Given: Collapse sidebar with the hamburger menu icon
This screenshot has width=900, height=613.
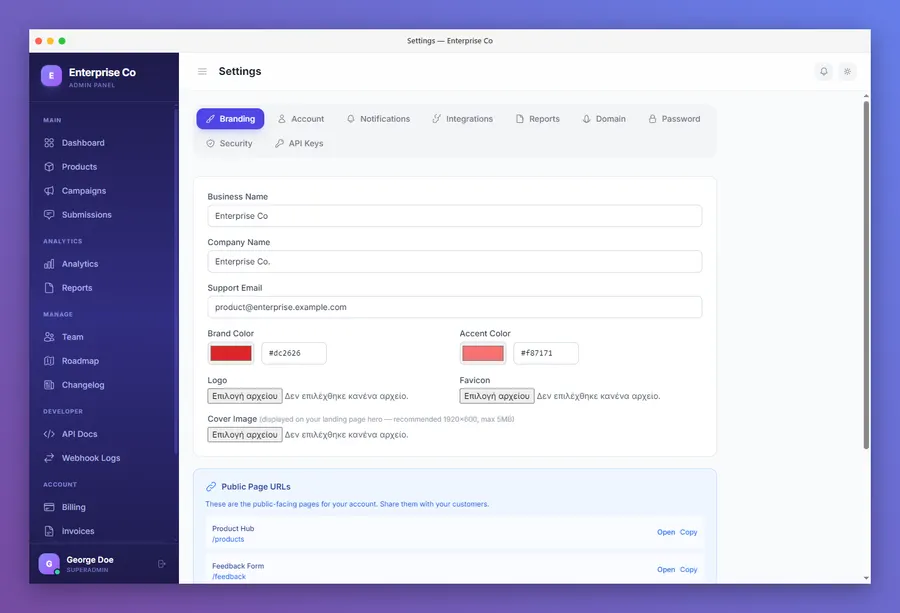Looking at the screenshot, I should point(202,72).
